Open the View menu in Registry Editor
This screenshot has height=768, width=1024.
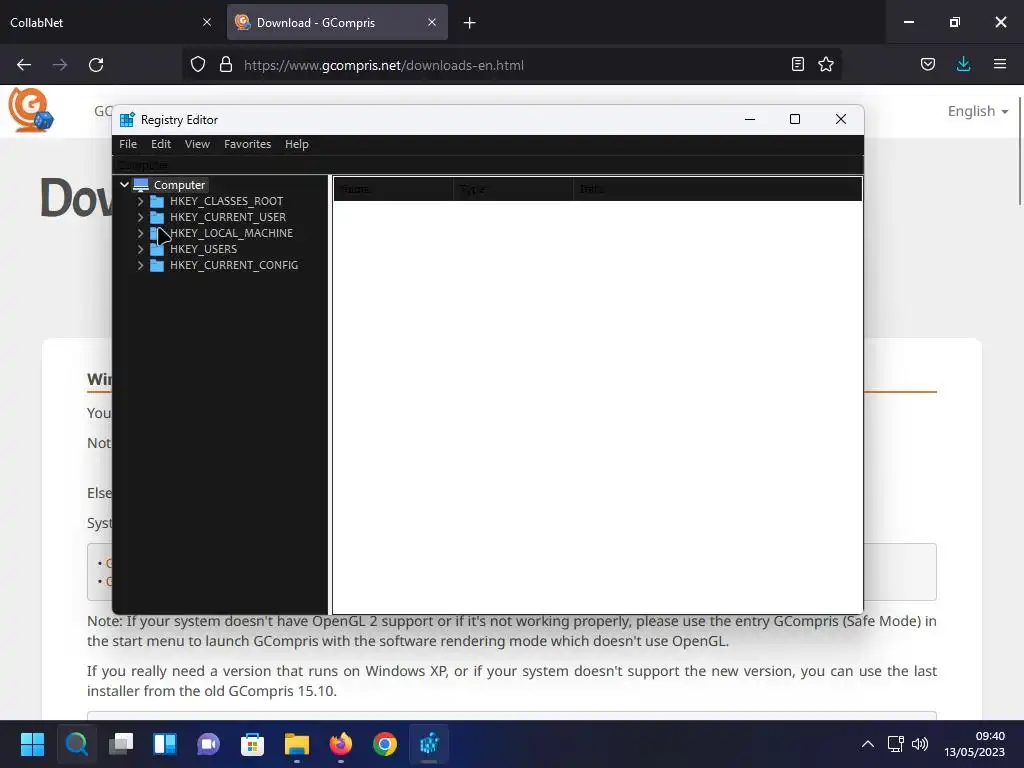click(x=197, y=144)
